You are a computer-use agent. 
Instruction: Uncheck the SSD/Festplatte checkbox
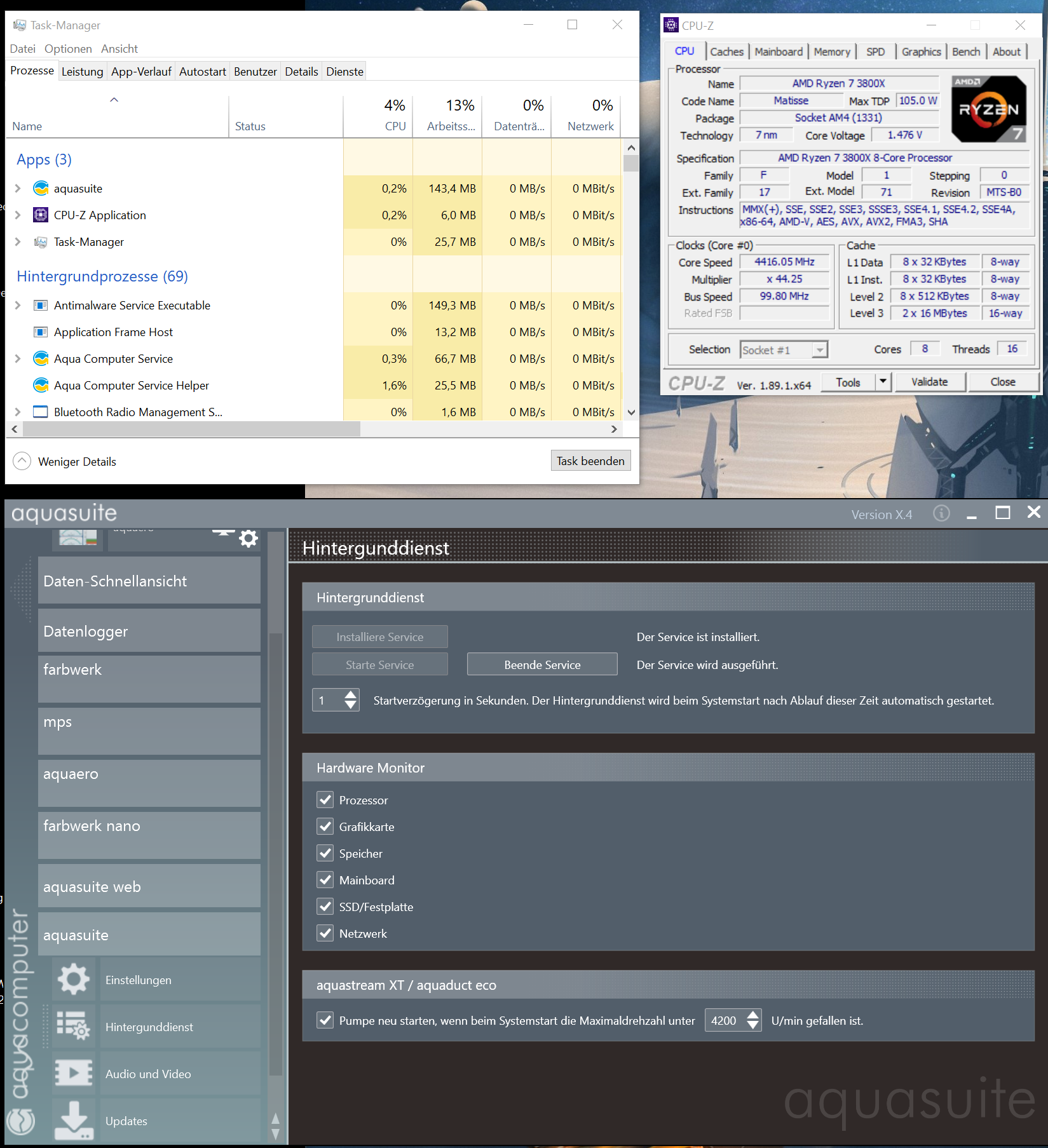tap(325, 907)
